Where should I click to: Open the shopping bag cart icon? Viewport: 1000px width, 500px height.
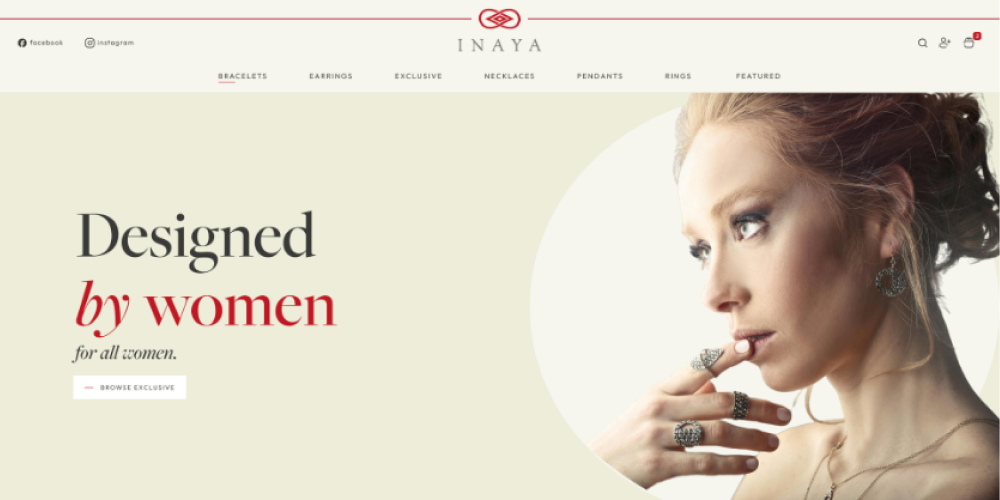point(968,43)
